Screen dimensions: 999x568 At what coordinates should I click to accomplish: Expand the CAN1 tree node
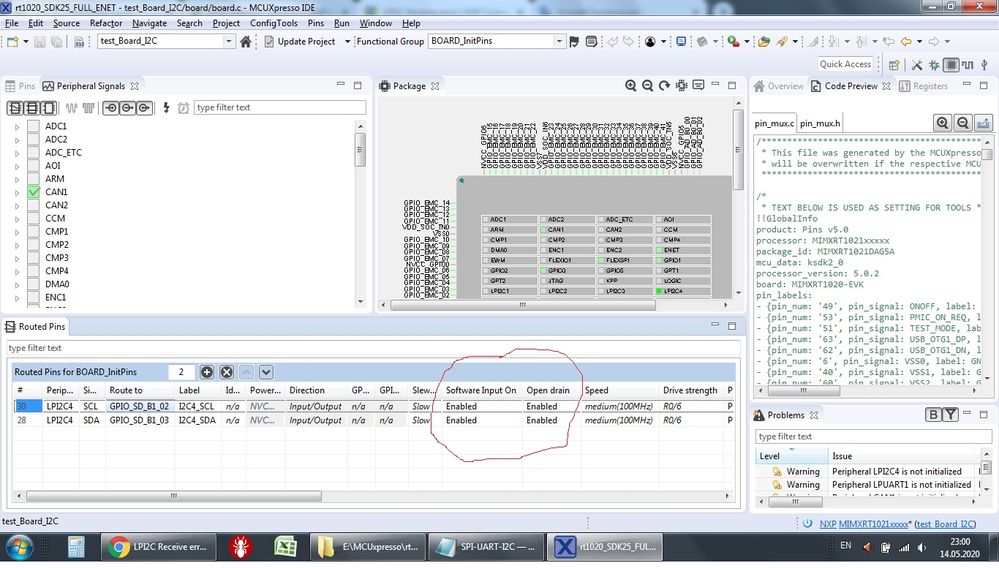(x=17, y=192)
